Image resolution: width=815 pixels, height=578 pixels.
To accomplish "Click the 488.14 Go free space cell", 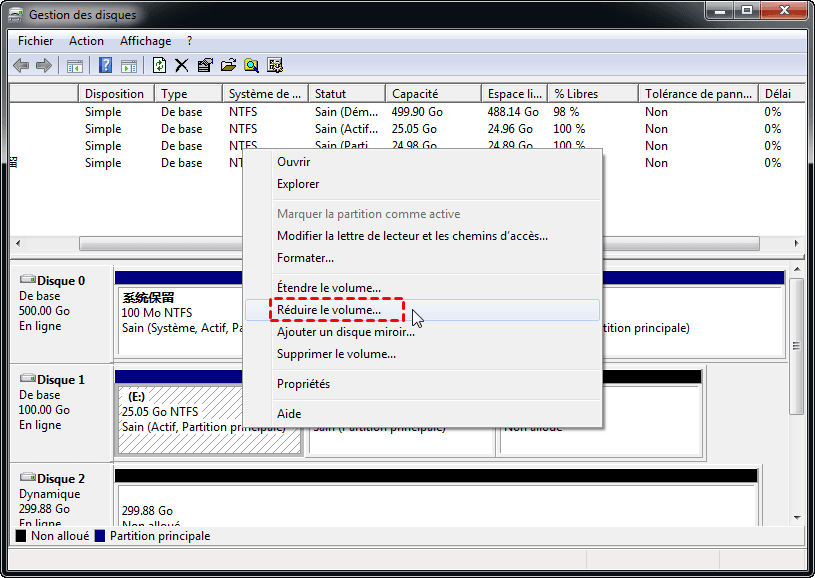I will pos(513,112).
